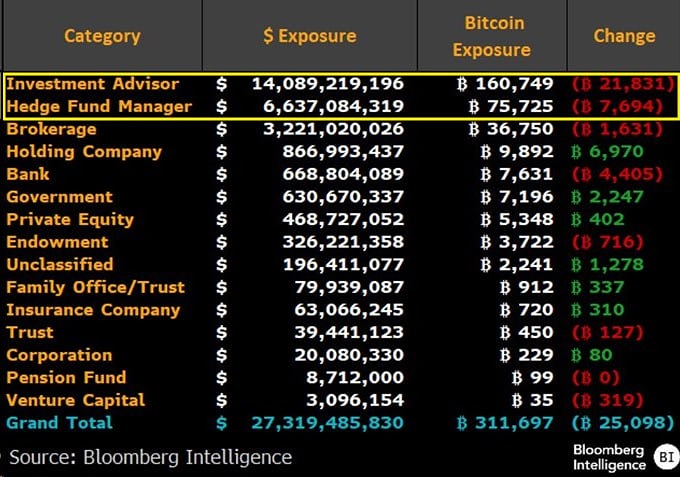The image size is (680, 477).
Task: Select the Hedge Fund Manager row label
Action: point(99,106)
